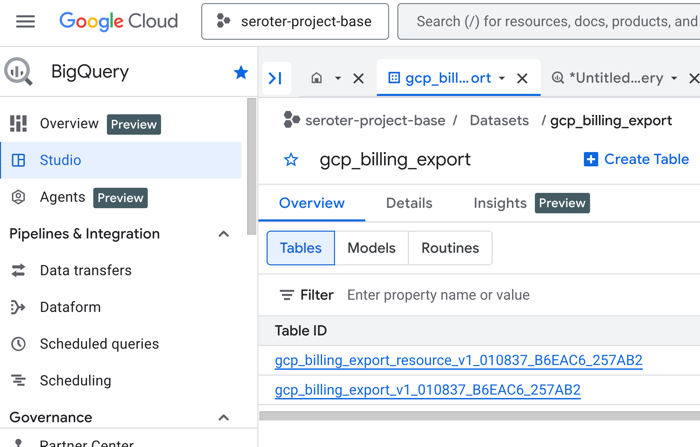Select the Routines toggle button
The image size is (700, 447).
(x=450, y=248)
